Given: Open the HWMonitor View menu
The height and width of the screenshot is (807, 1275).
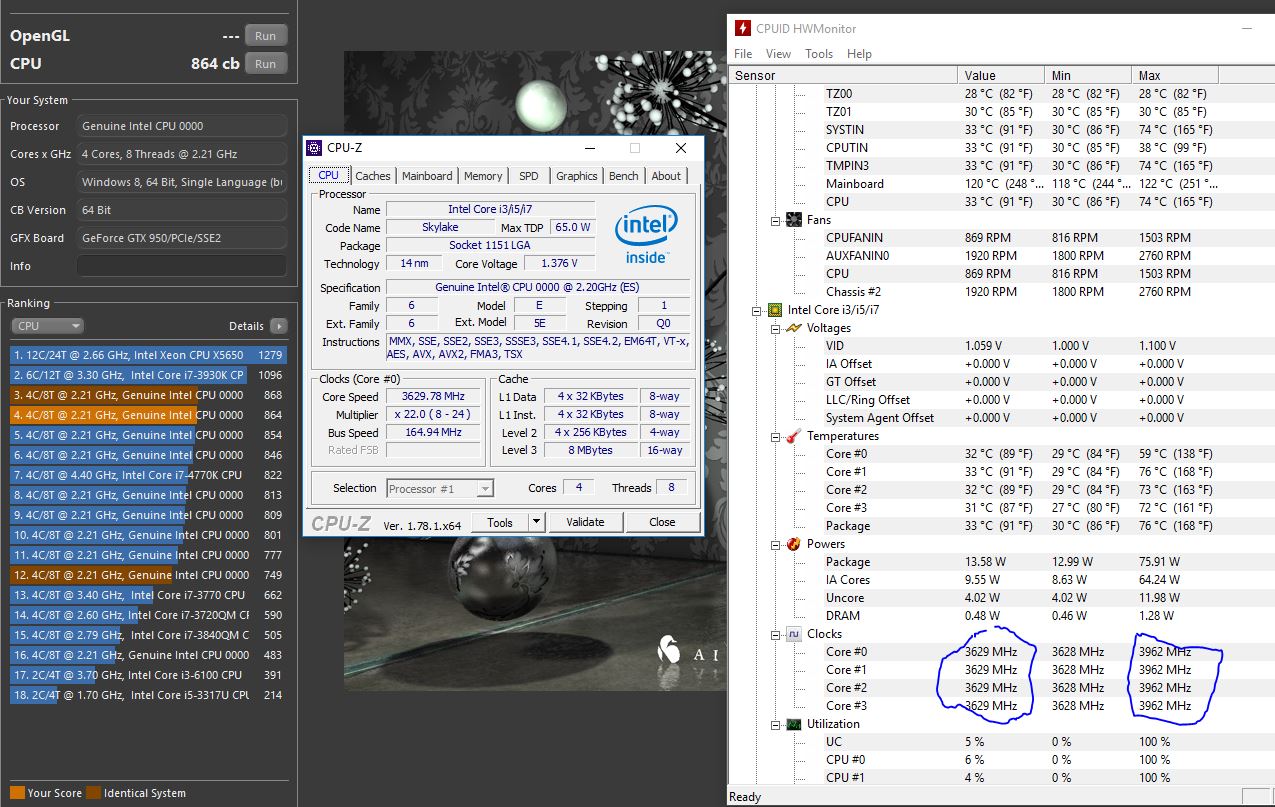Looking at the screenshot, I should (778, 54).
